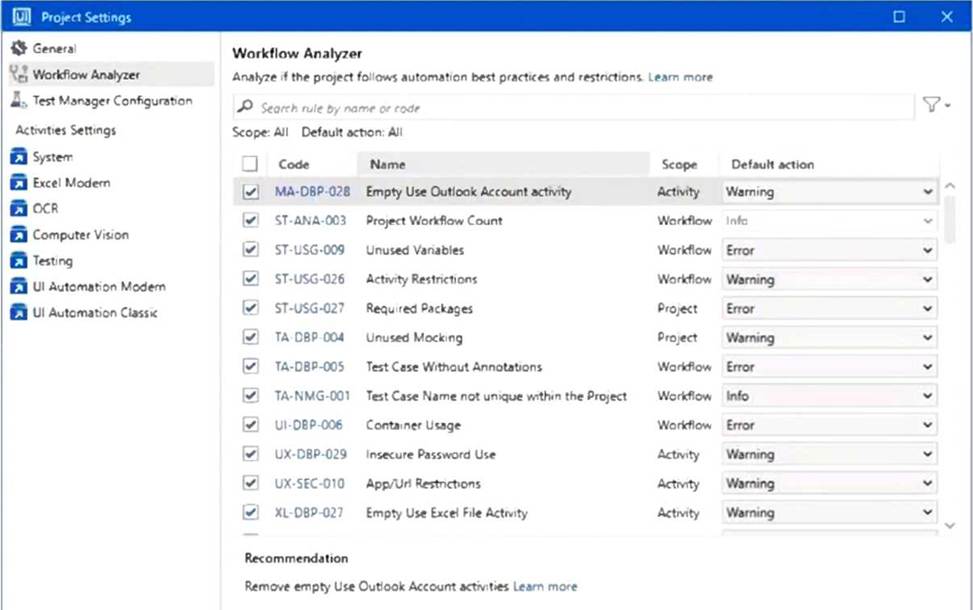This screenshot has height=610, width=973.
Task: Open Excel Modern activities settings
Action: tap(71, 183)
